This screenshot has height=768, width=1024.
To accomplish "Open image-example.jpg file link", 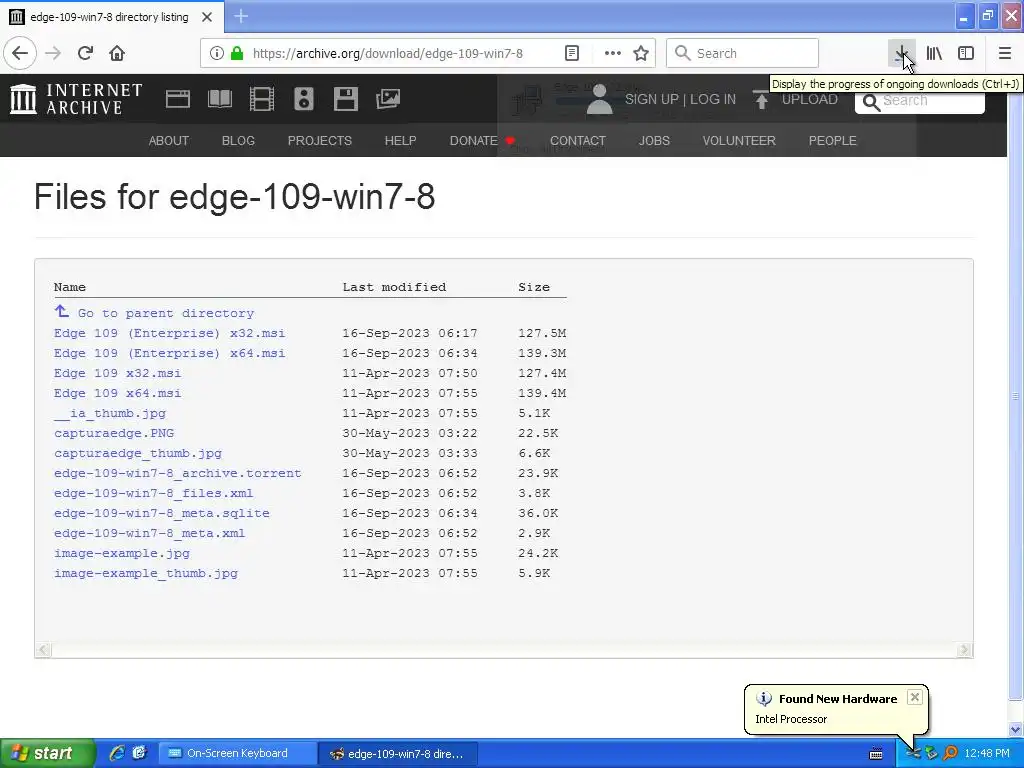I will tap(121, 553).
